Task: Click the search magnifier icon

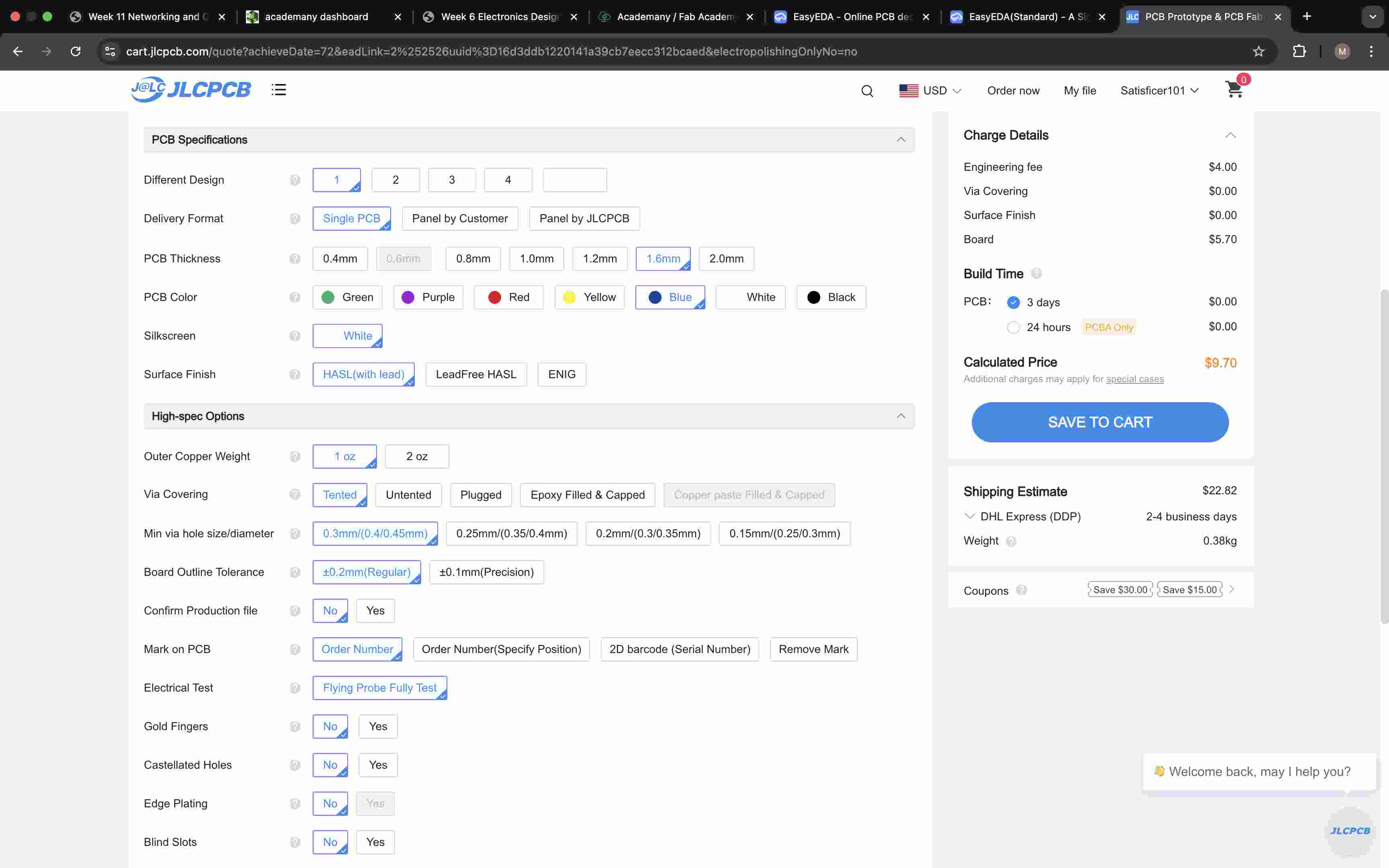Action: point(867,91)
